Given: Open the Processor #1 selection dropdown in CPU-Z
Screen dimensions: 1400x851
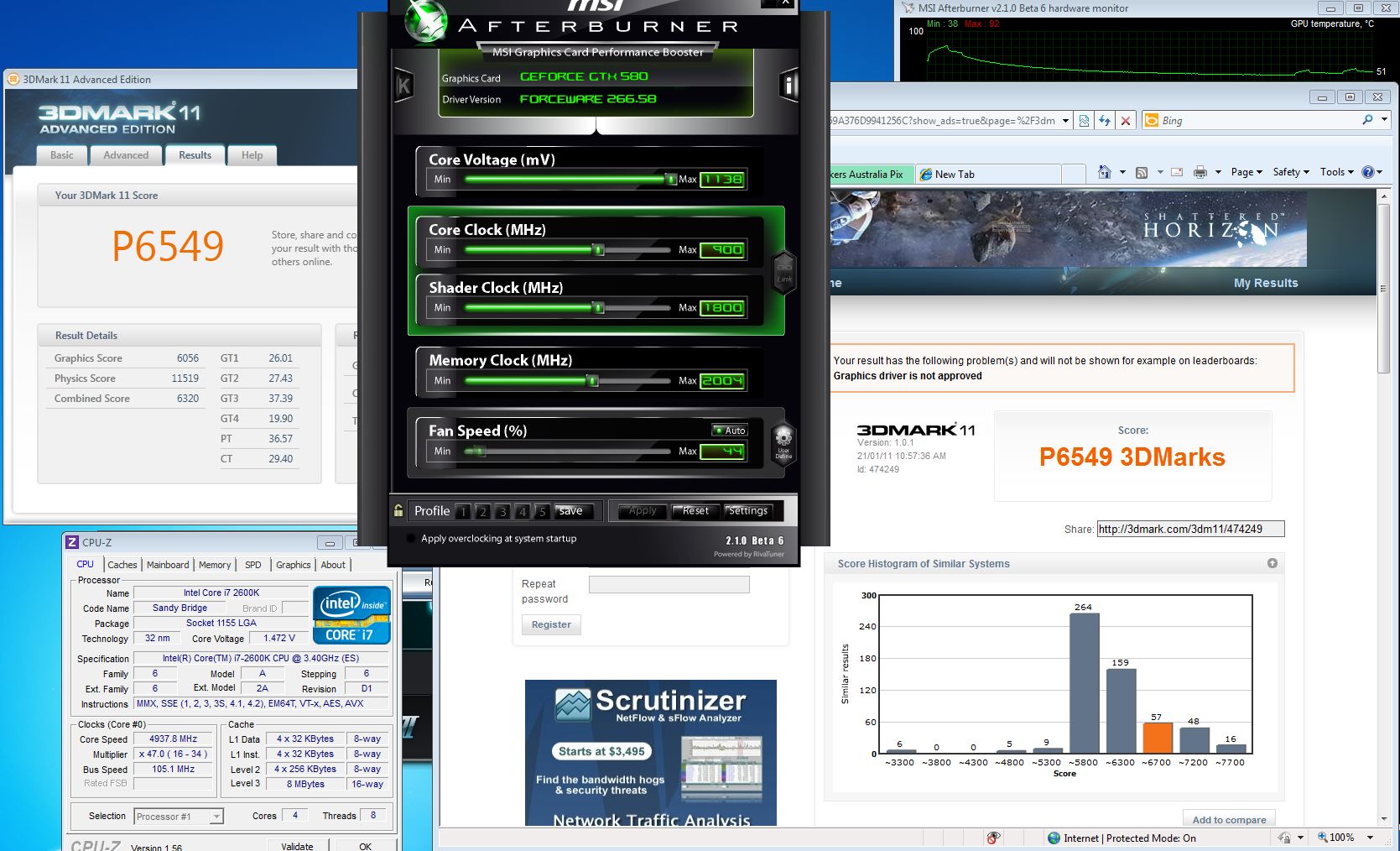Looking at the screenshot, I should click(178, 816).
